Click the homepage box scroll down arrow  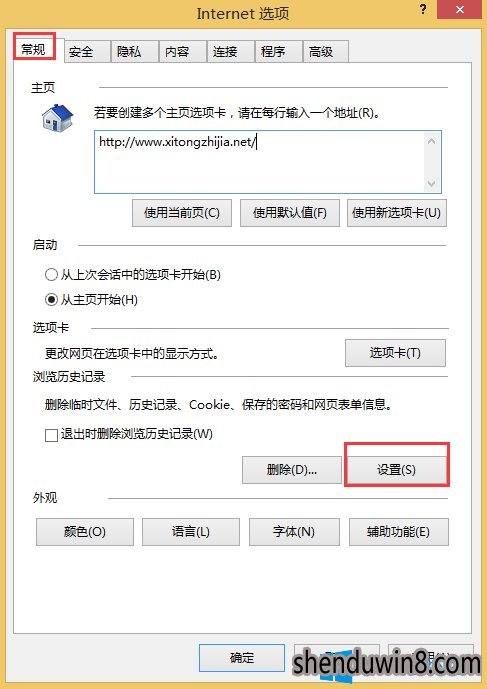431,184
